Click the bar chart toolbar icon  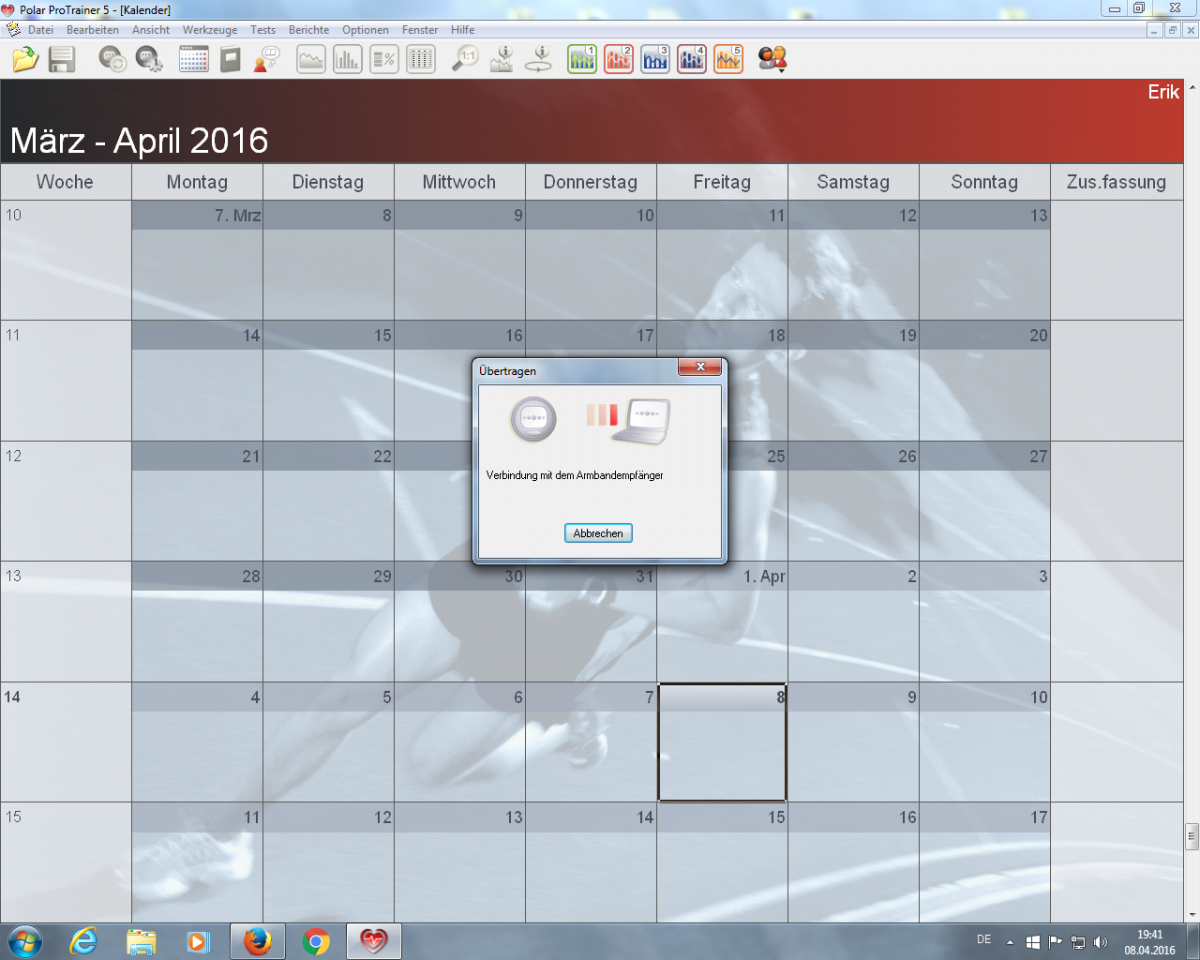point(347,60)
